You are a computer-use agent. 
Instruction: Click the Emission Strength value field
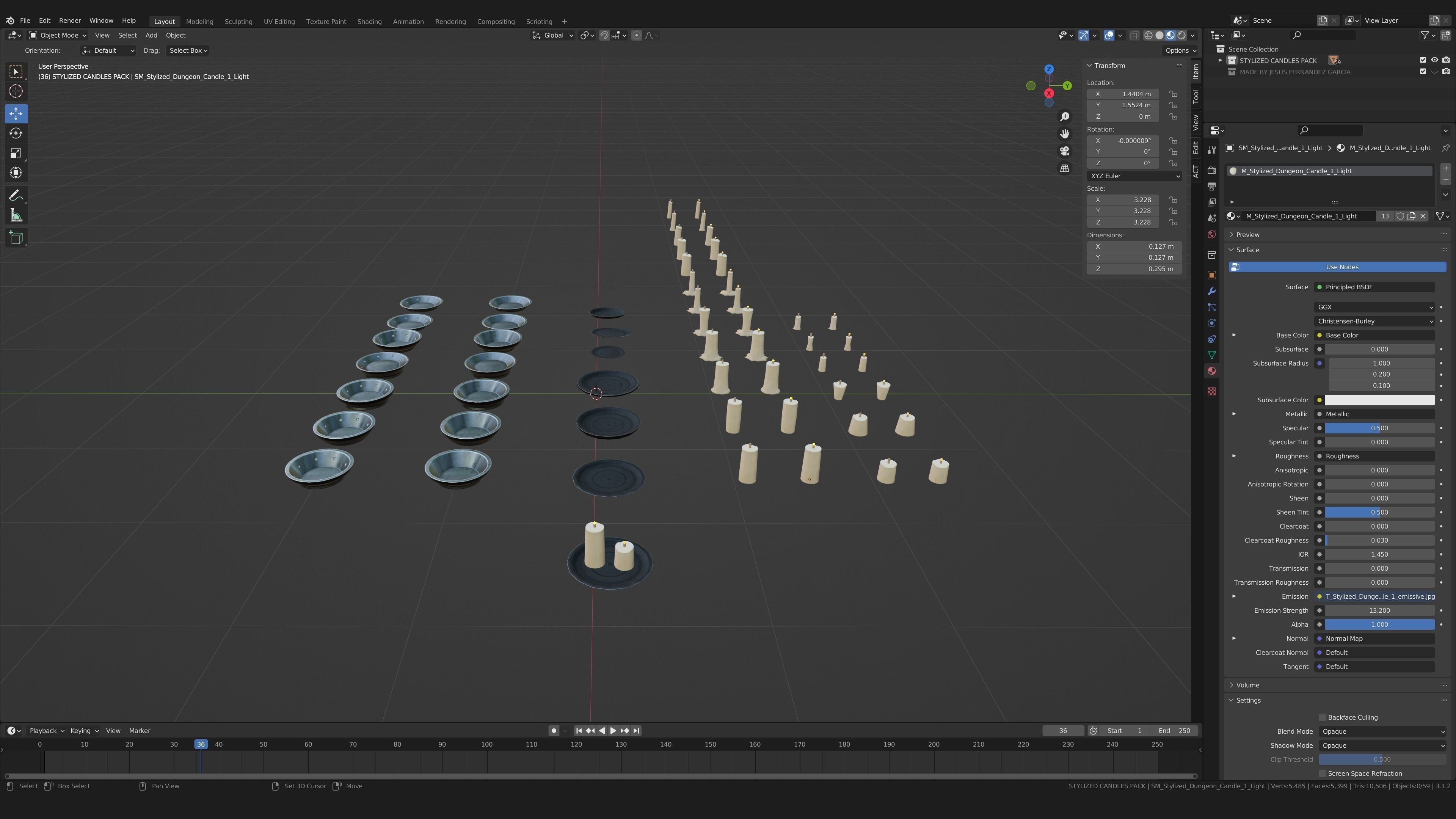click(x=1379, y=610)
